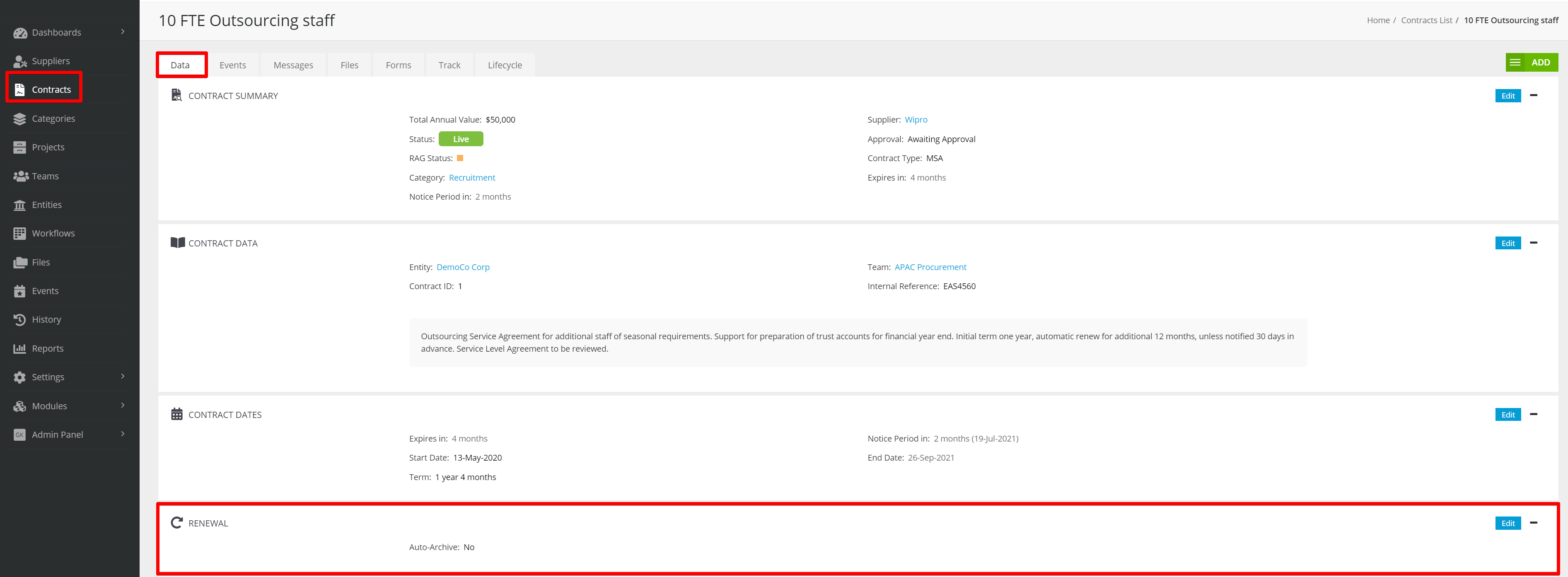Edit the Contract Summary section

tap(1508, 96)
